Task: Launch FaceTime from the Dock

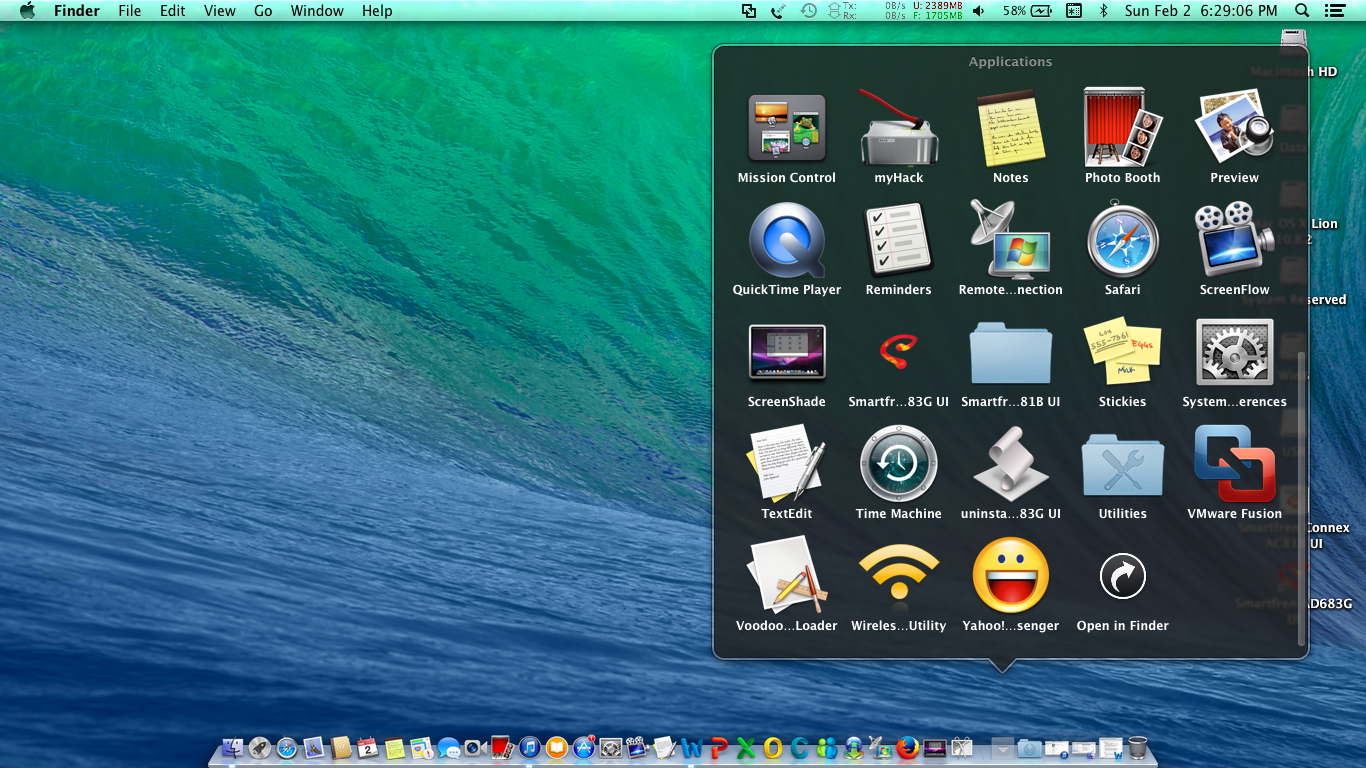Action: tap(476, 748)
